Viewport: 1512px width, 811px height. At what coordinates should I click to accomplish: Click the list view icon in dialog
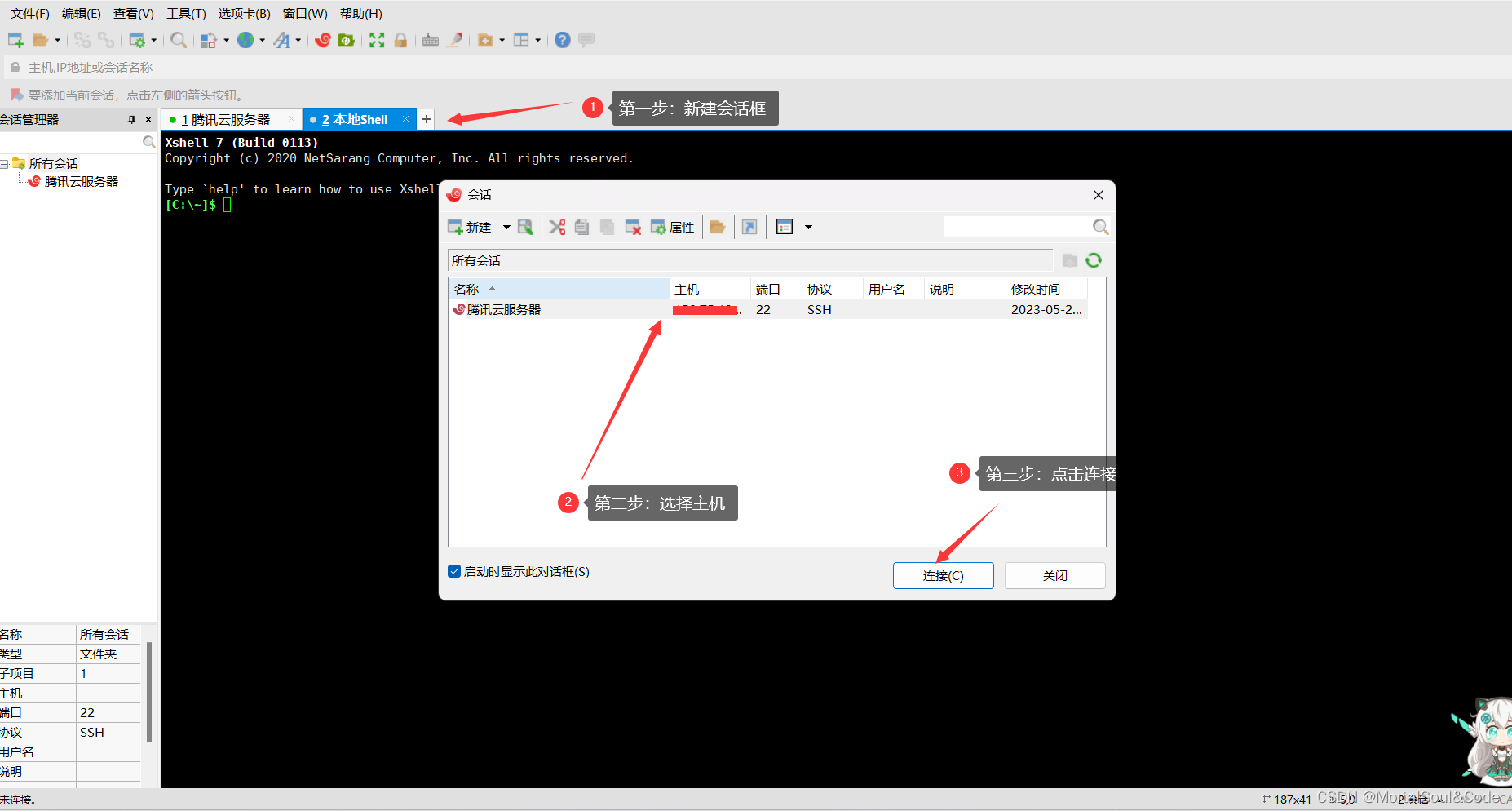pos(785,227)
